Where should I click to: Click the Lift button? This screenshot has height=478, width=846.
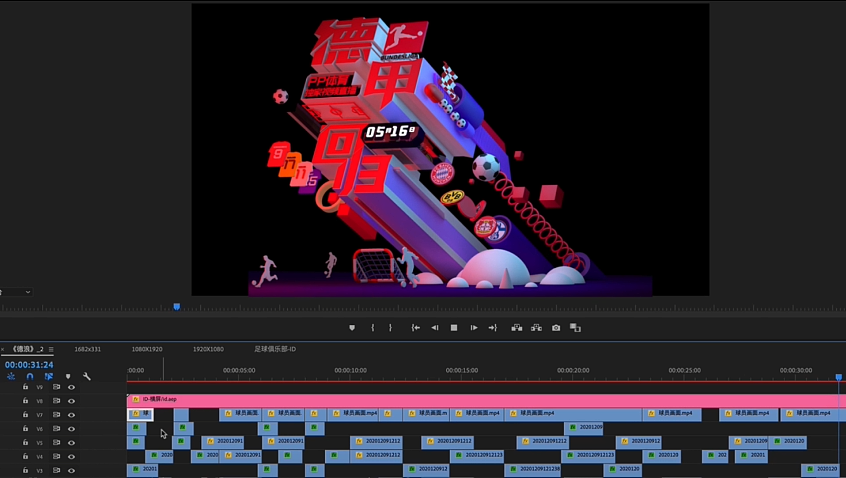(x=516, y=327)
